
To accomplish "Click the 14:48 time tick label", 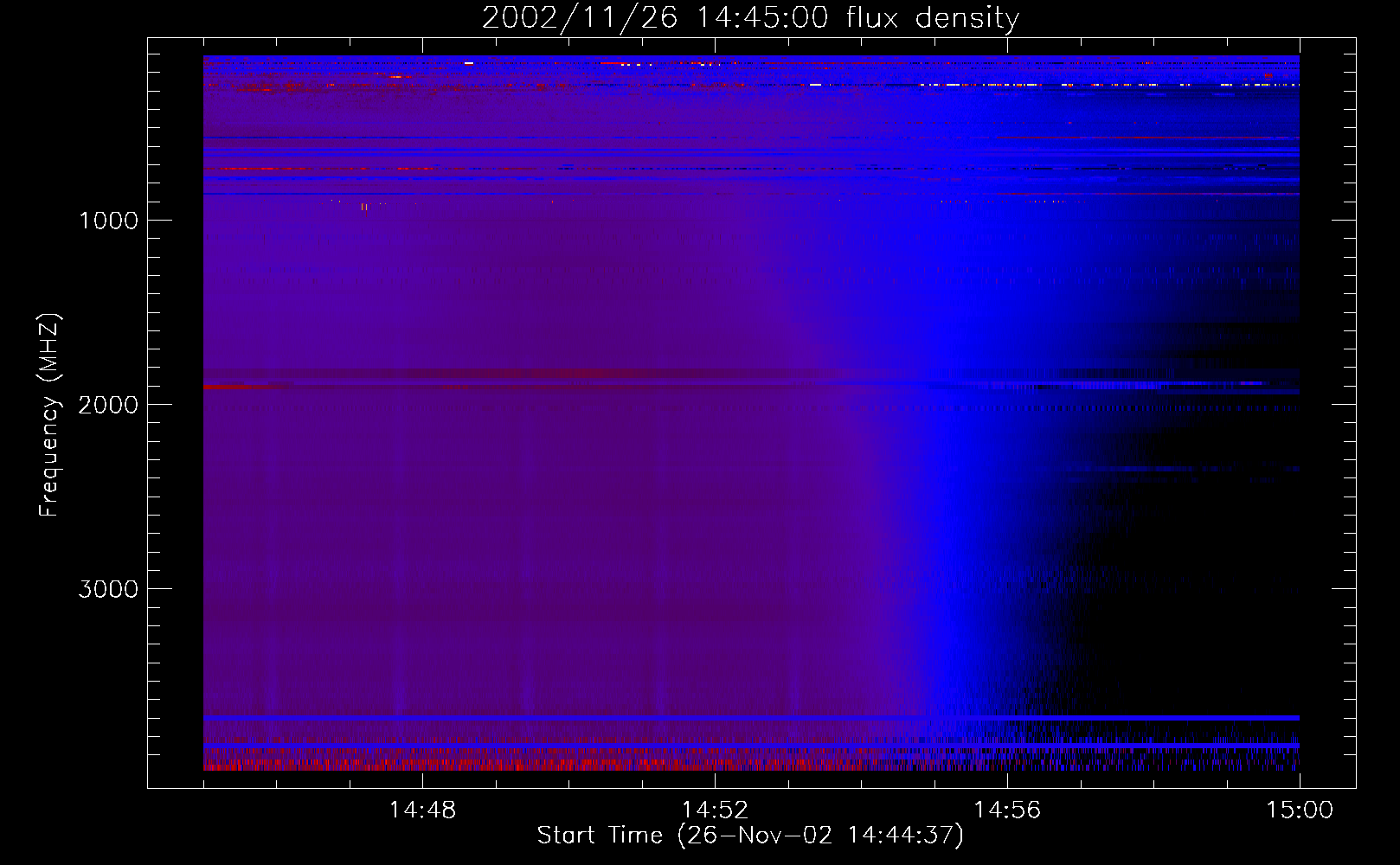I will click(422, 811).
